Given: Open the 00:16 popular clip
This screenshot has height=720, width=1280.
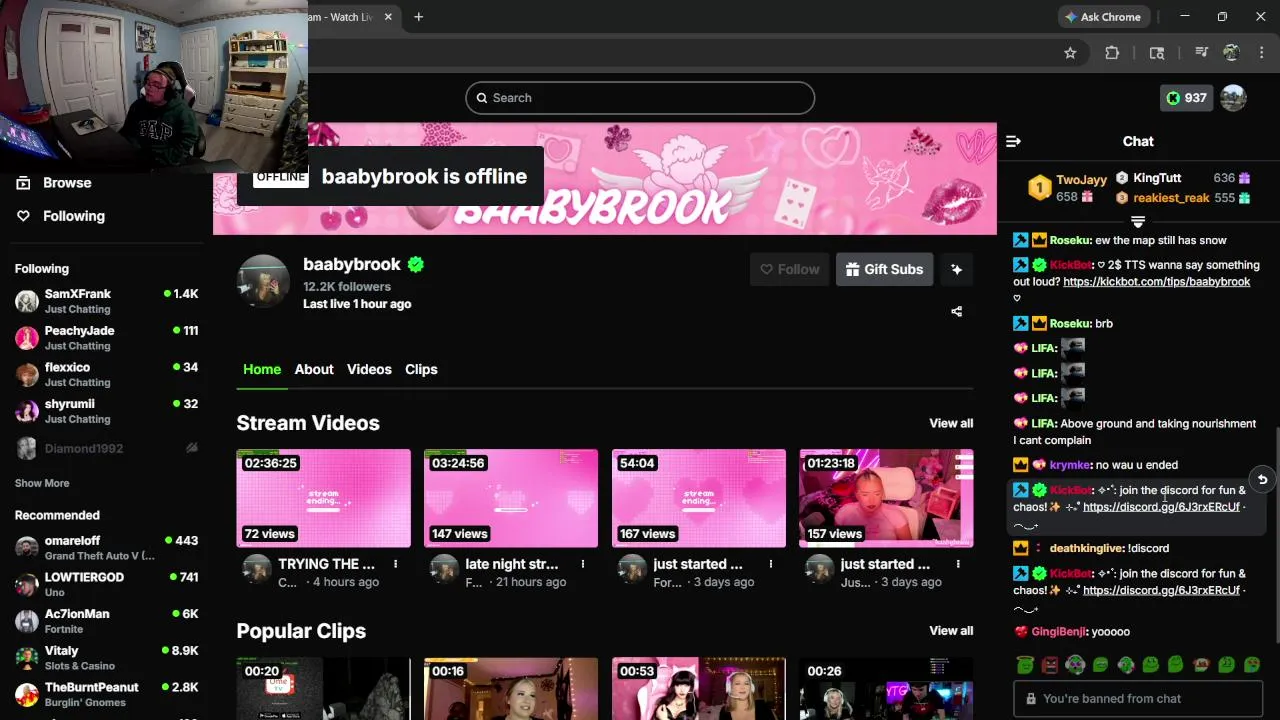Looking at the screenshot, I should 511,689.
